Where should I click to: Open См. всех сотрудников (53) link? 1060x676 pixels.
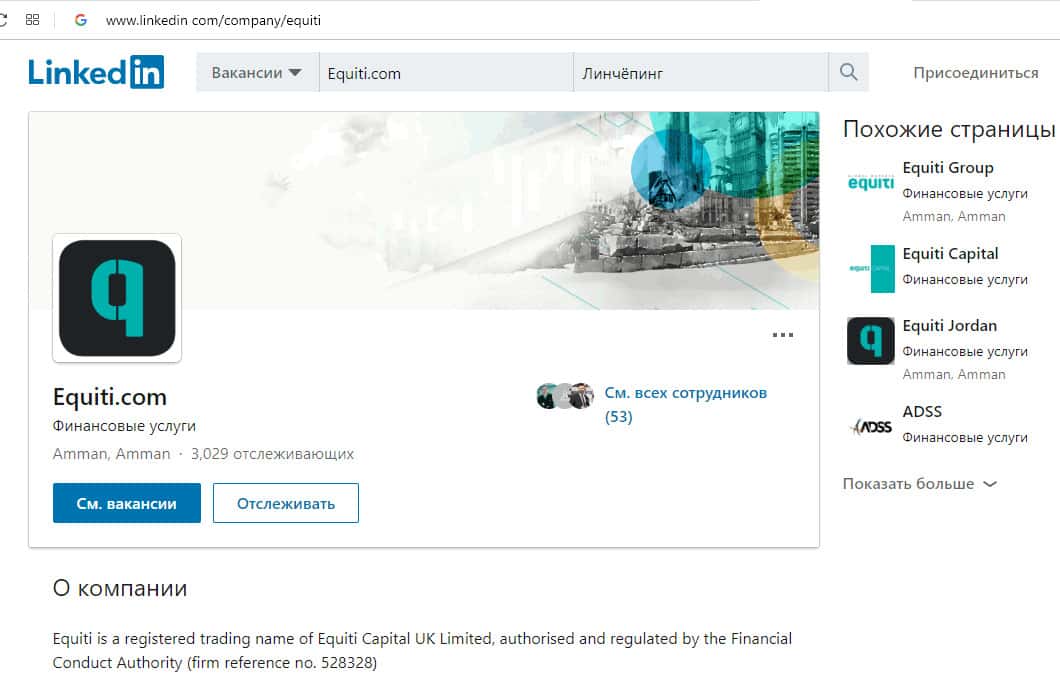click(685, 404)
